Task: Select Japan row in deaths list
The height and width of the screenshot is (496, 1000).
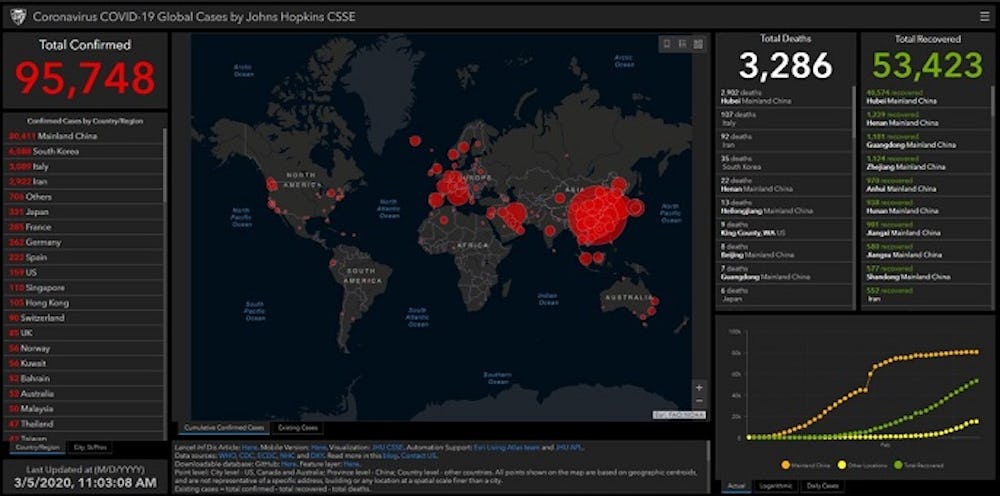Action: pyautogui.click(x=784, y=295)
